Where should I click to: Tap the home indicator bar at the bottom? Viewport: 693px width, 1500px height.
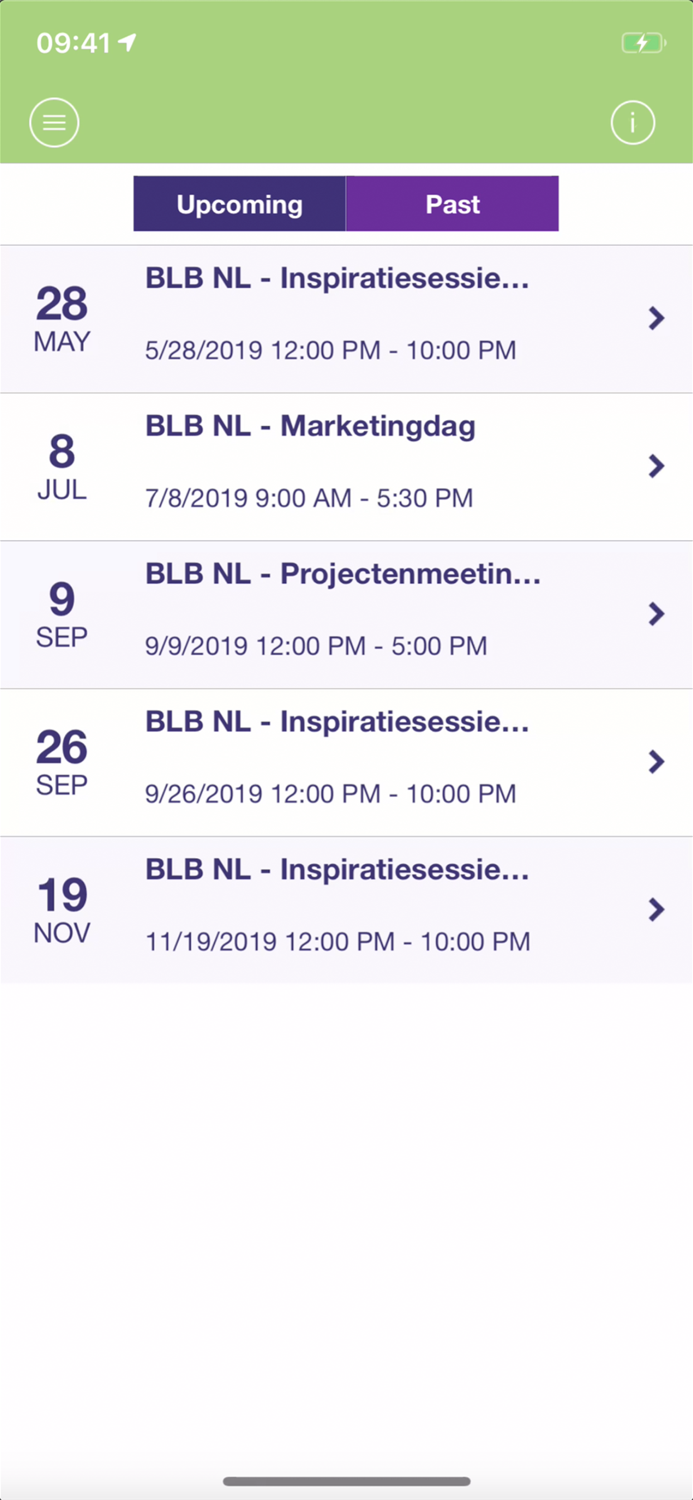346,1480
